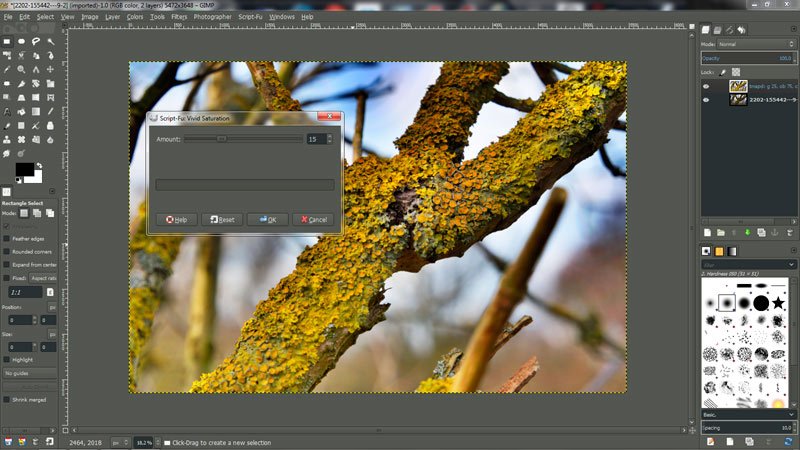
Task: Select the Rectangle Select tool
Action: [x=7, y=41]
